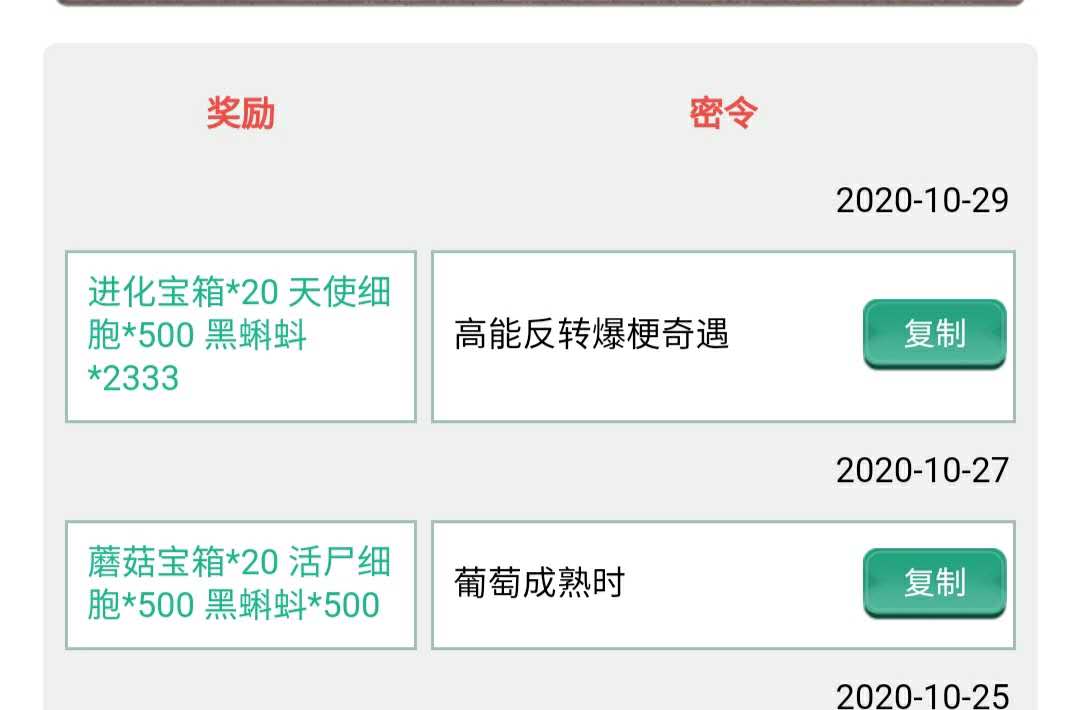Click the gap between 高能反转爆梗奇遇 and its 复制 button
This screenshot has width=1080, height=710.
tap(795, 334)
